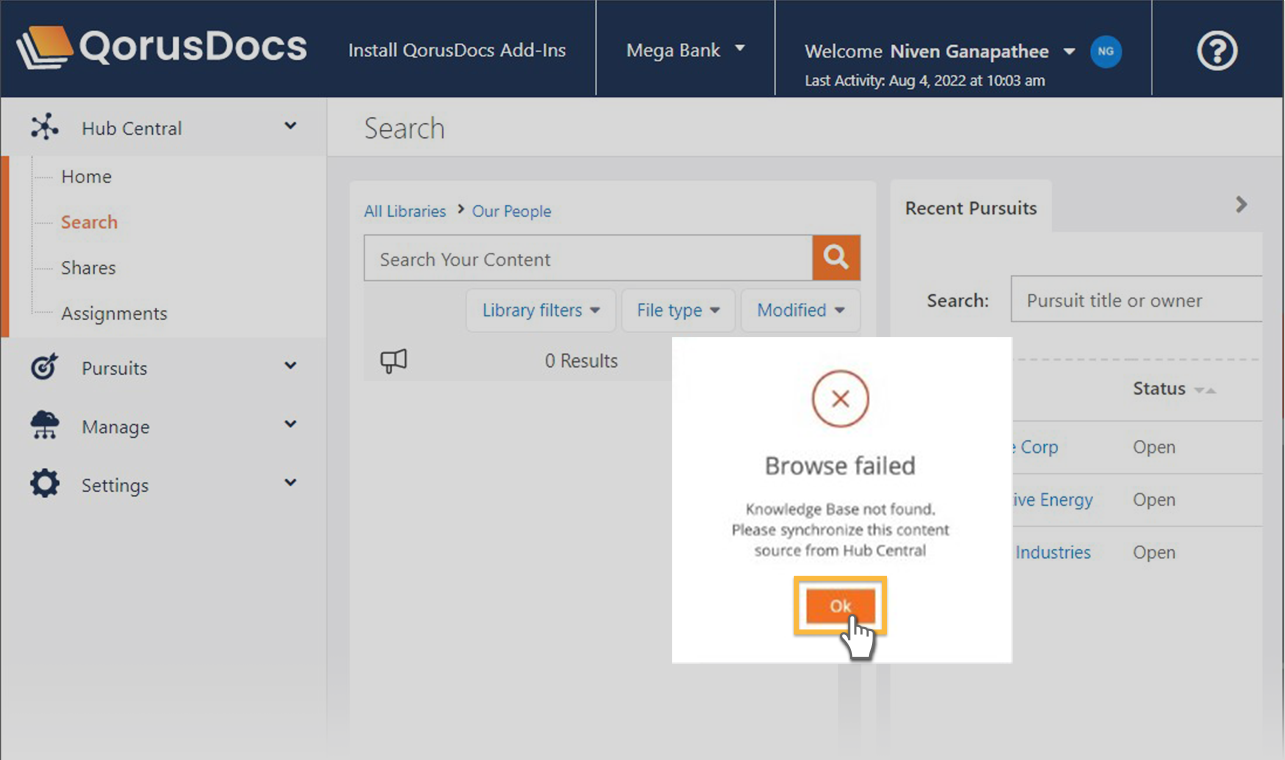
Task: Click Install QorusDocs Add-Ins
Action: point(457,50)
